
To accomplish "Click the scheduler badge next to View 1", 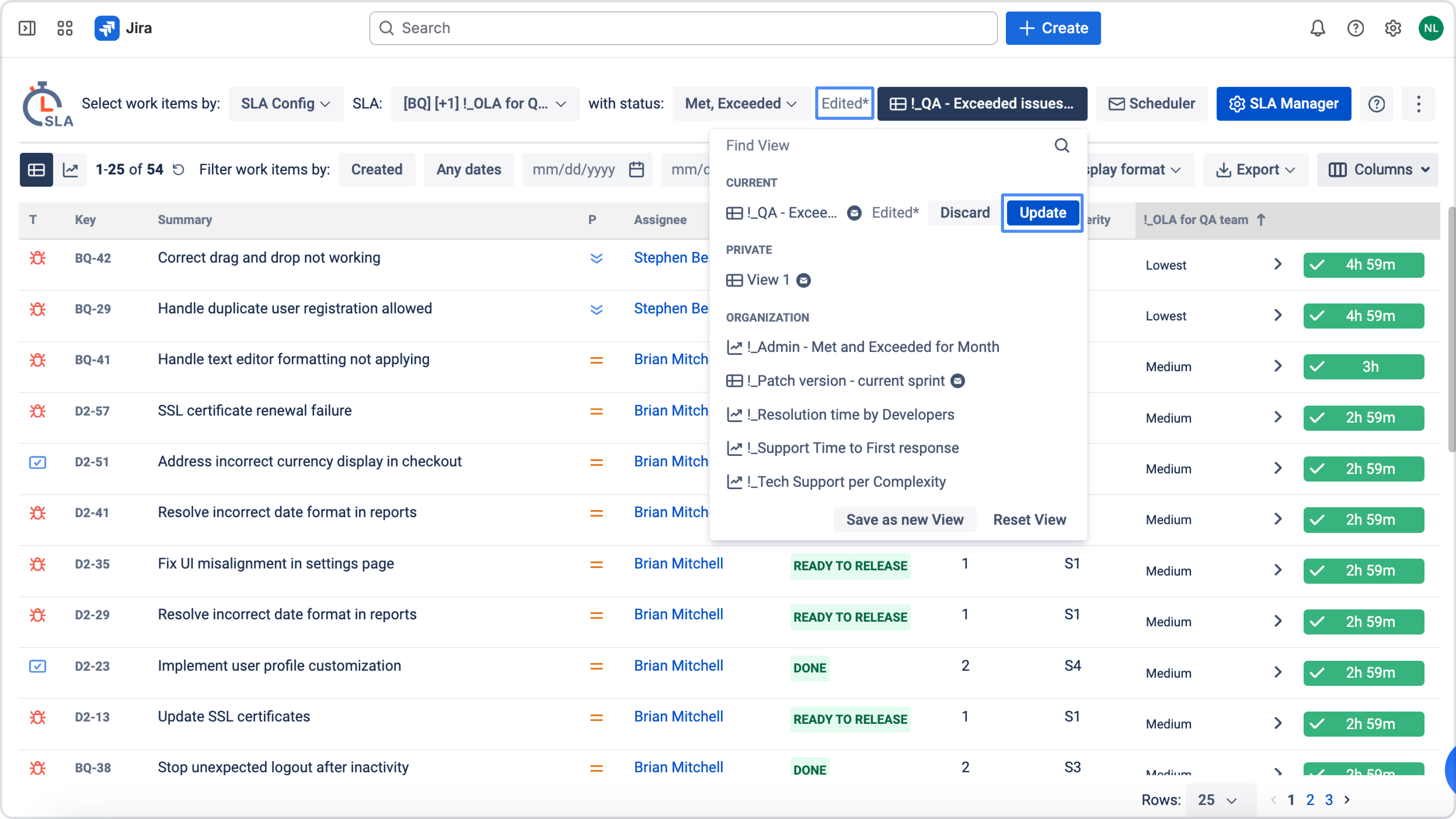I will pyautogui.click(x=803, y=280).
